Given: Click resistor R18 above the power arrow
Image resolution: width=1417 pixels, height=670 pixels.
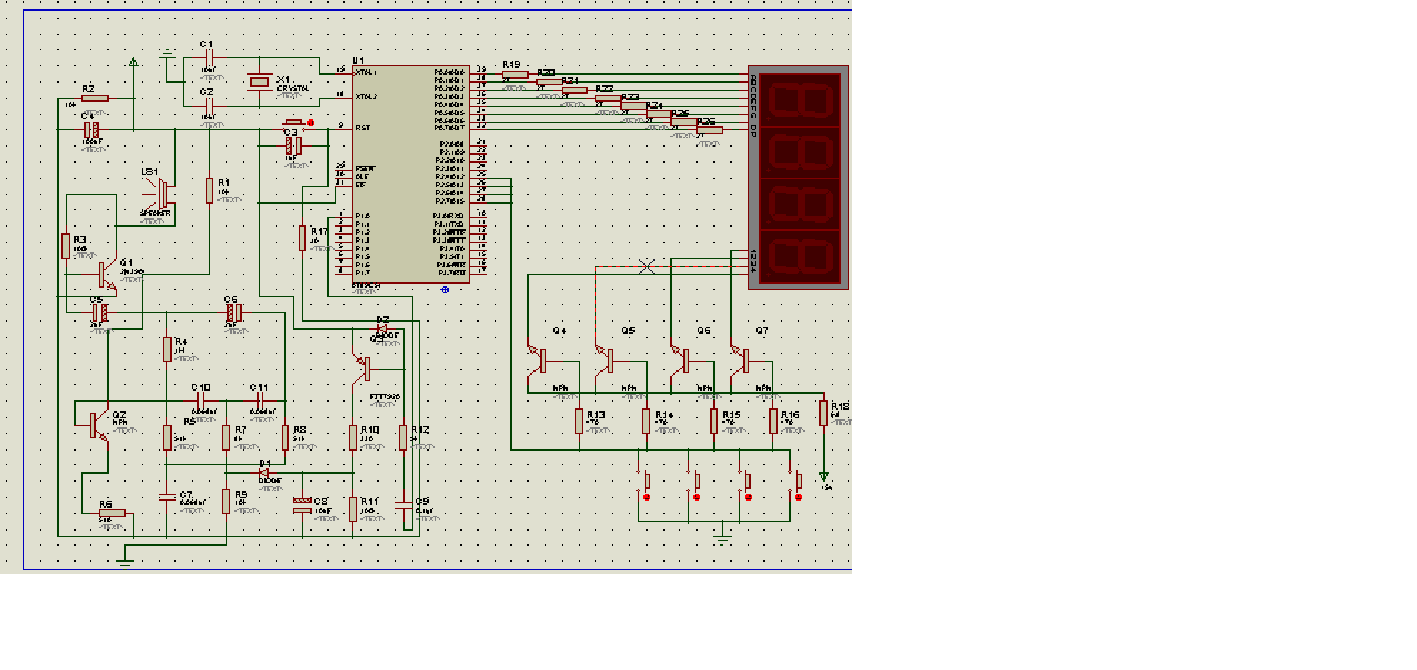Looking at the screenshot, I should click(823, 412).
